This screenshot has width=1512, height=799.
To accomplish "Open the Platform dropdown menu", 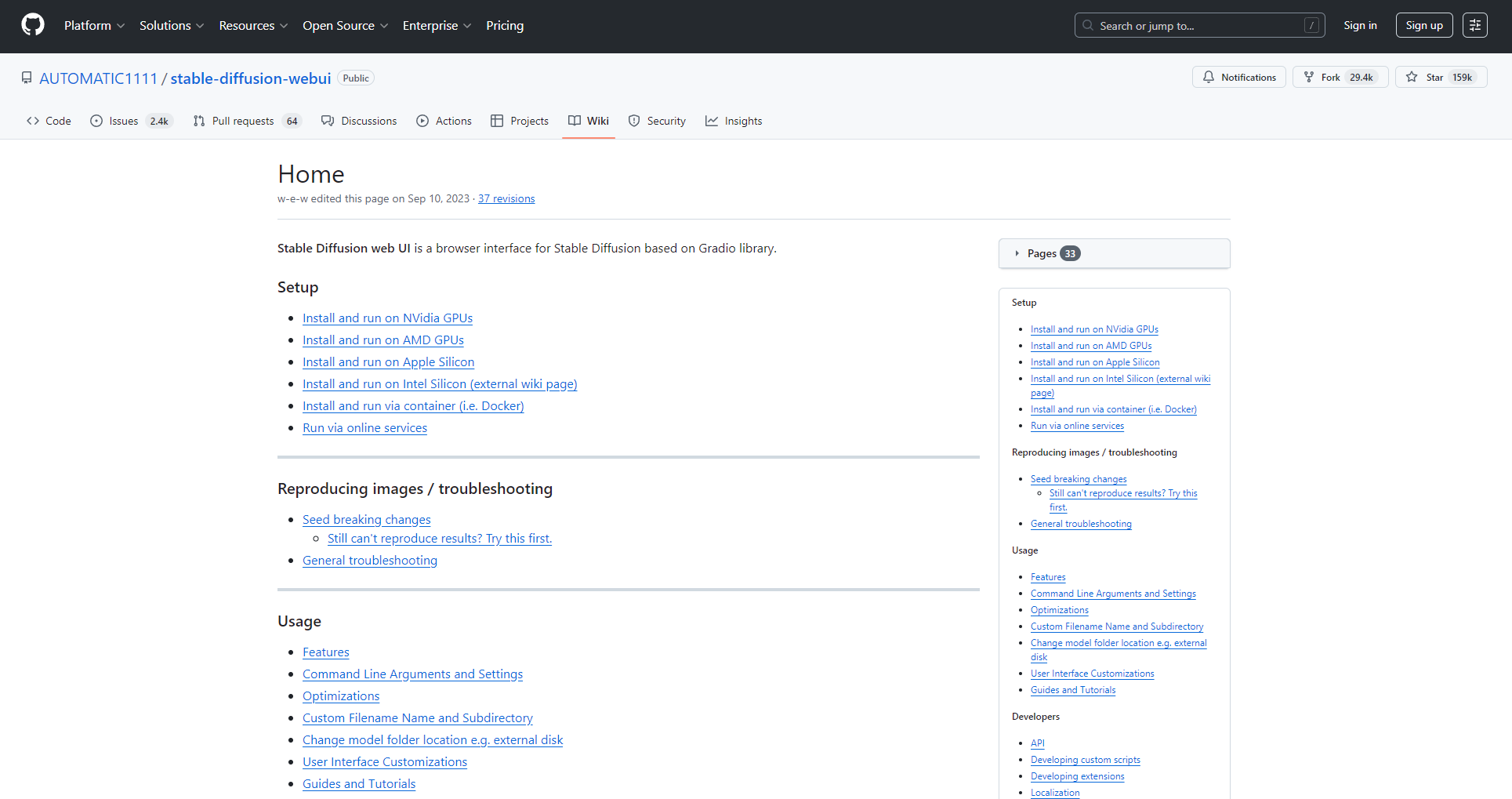I will point(94,25).
